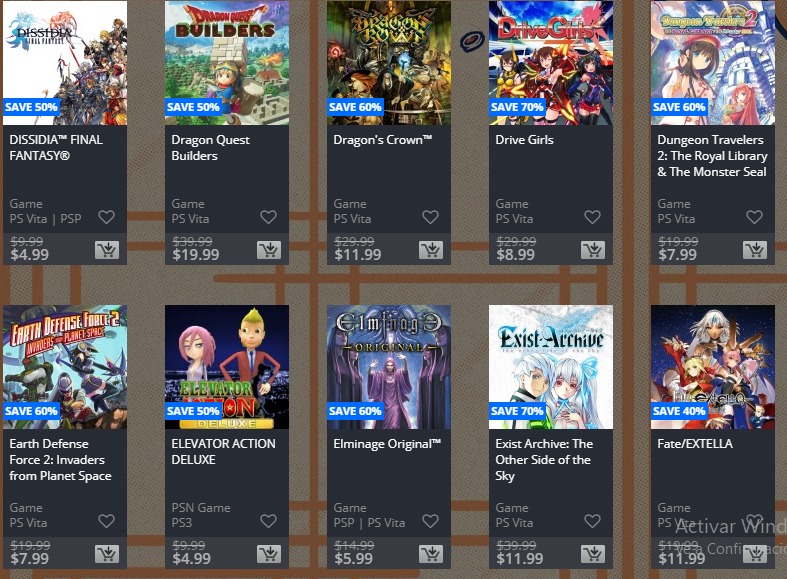Open Earth Defense Force 2 cover thumbnail
Viewport: 787px width, 579px height.
(x=65, y=367)
